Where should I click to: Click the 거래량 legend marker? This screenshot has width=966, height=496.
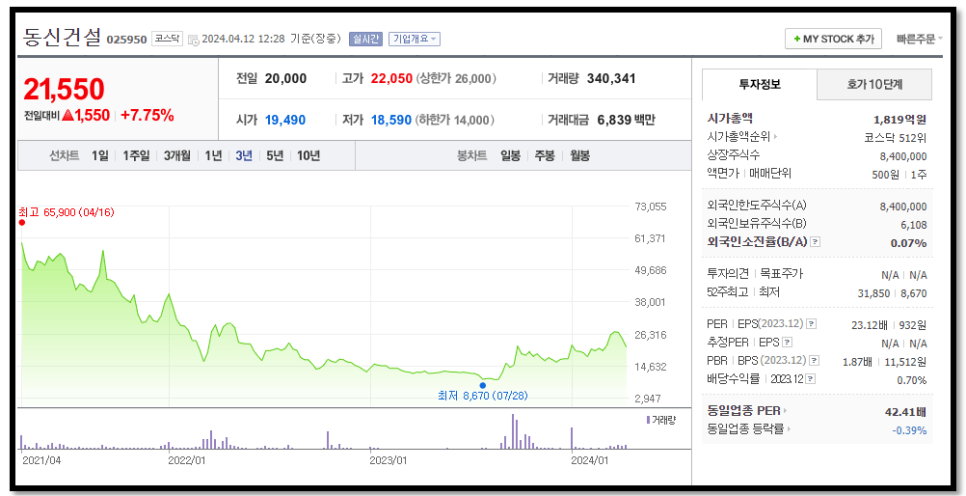click(648, 420)
